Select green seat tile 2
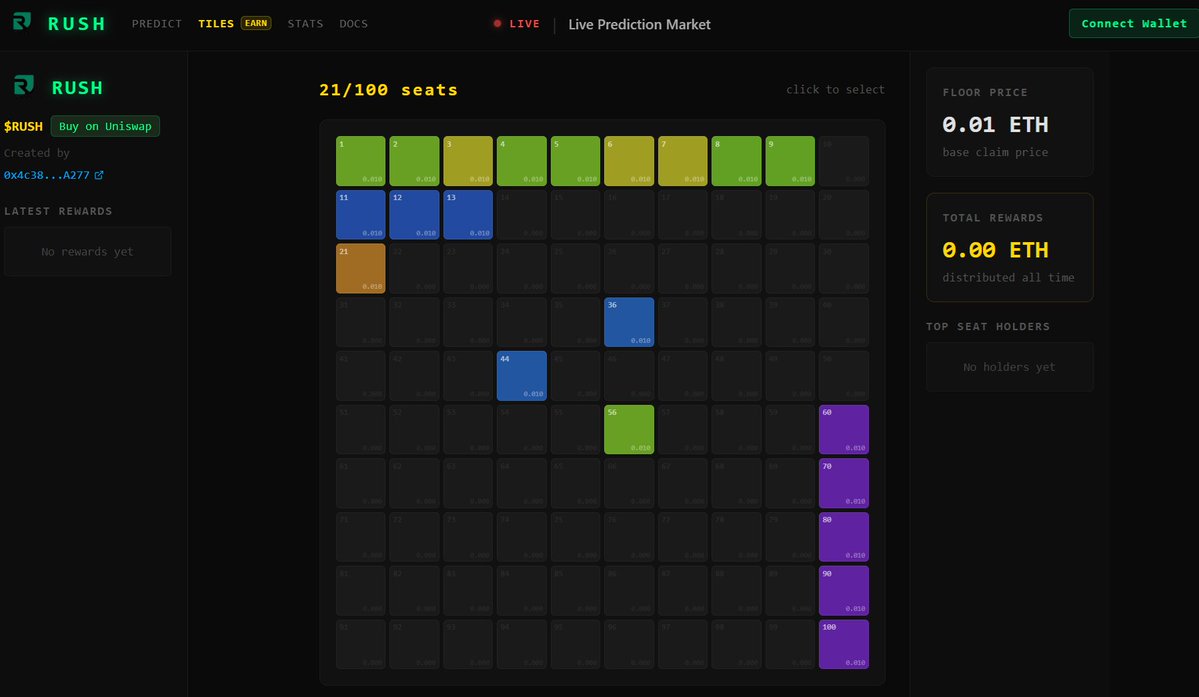 tap(414, 161)
